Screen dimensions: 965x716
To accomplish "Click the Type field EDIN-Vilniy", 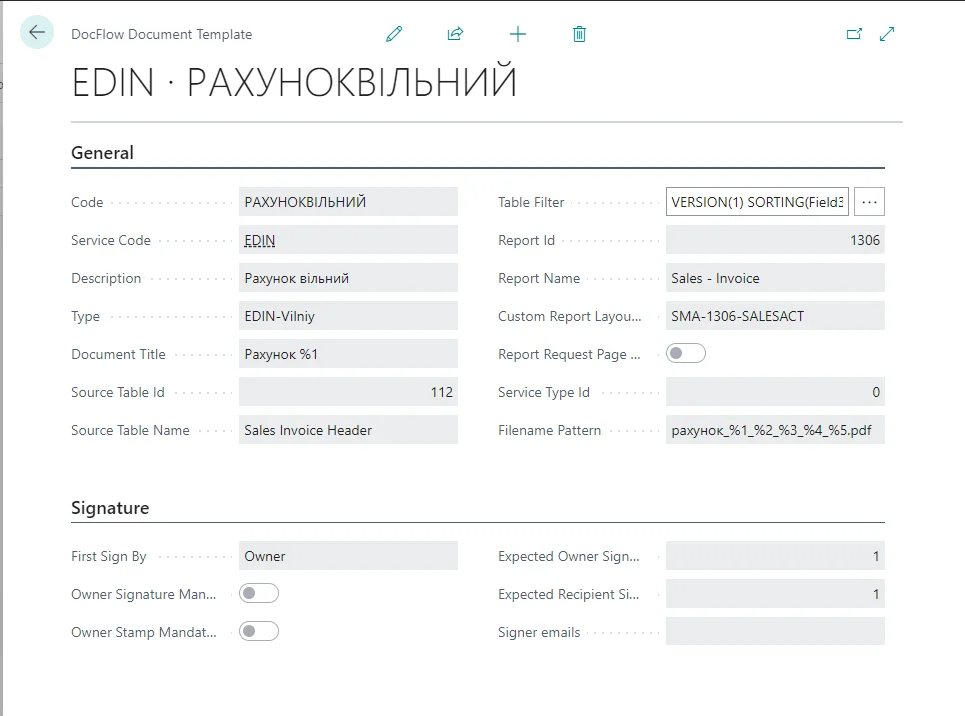I will coord(347,316).
